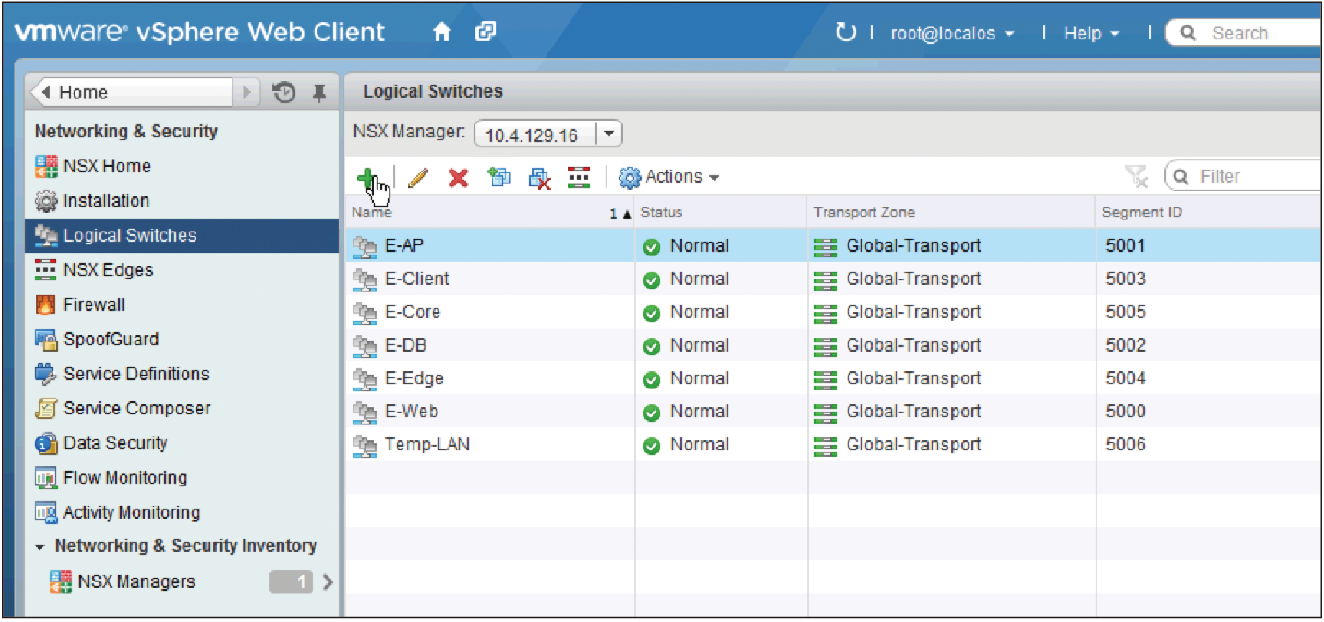Click the Normal status of Temp-LAN
The height and width of the screenshot is (622, 1324).
(699, 444)
